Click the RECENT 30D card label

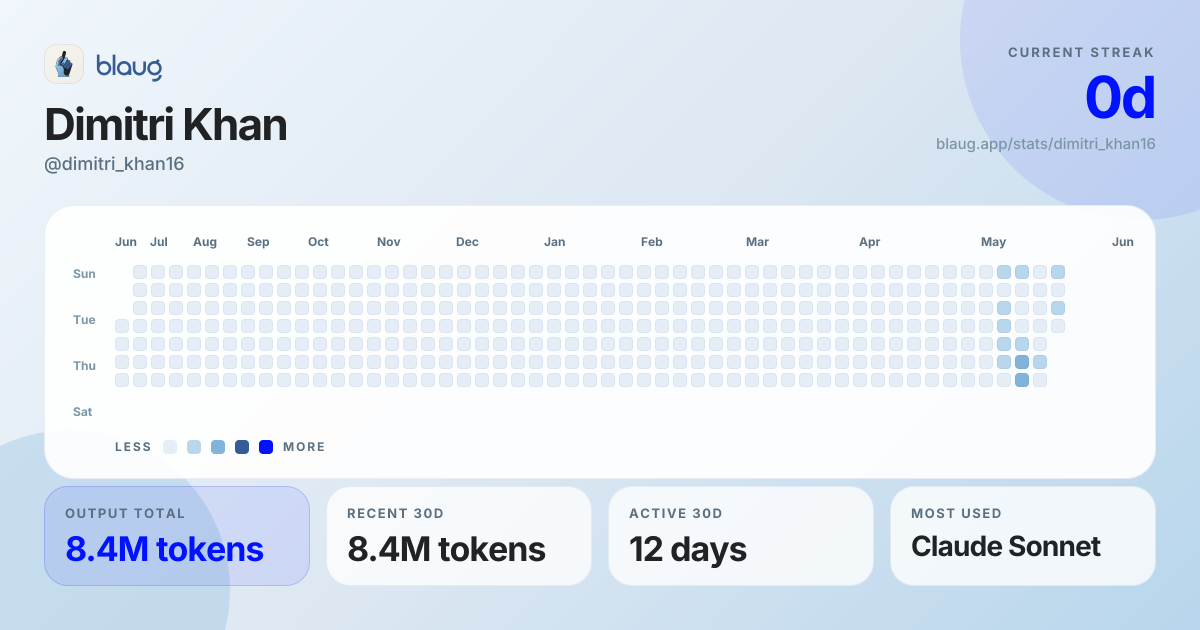pos(395,514)
